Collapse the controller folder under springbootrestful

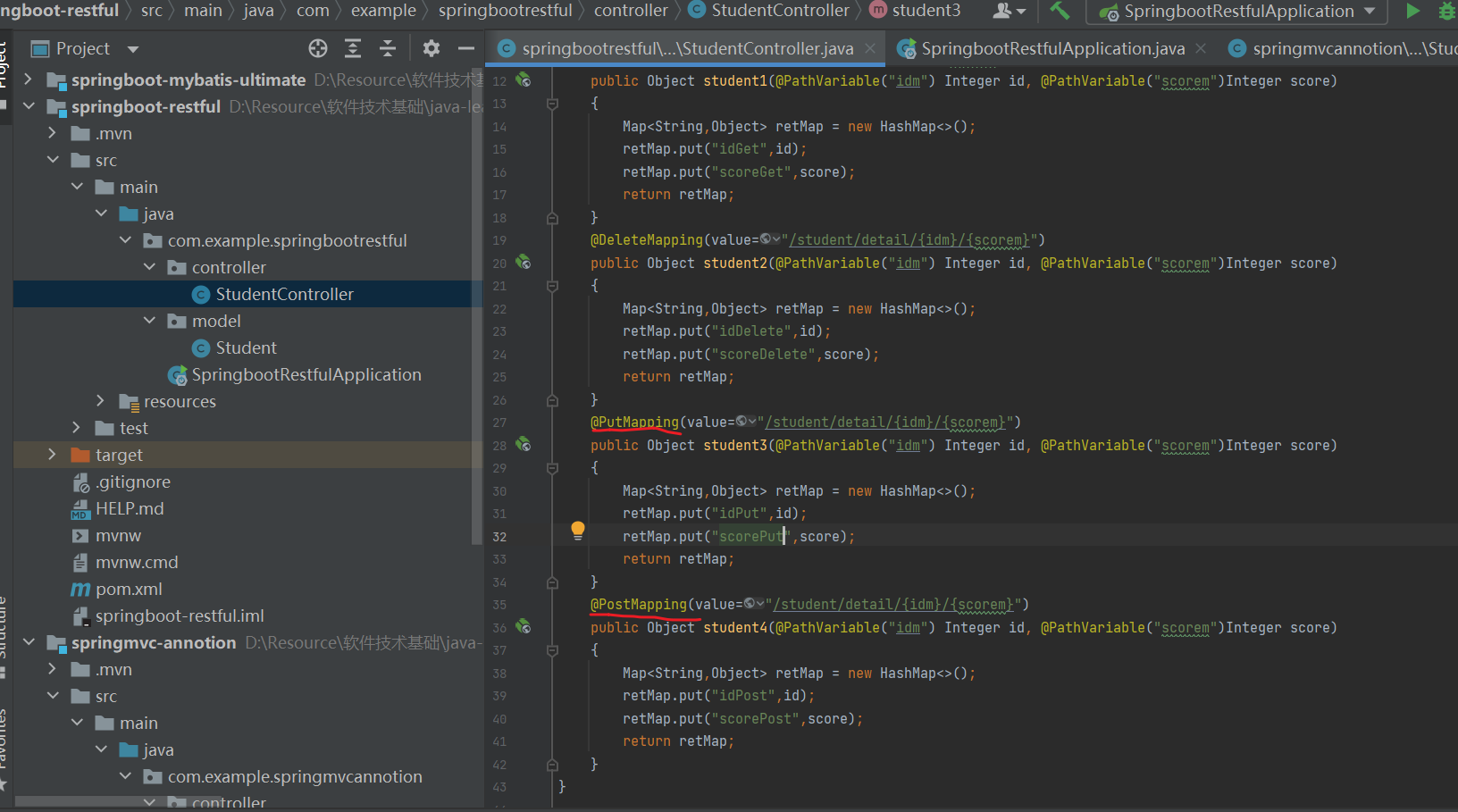(x=149, y=267)
